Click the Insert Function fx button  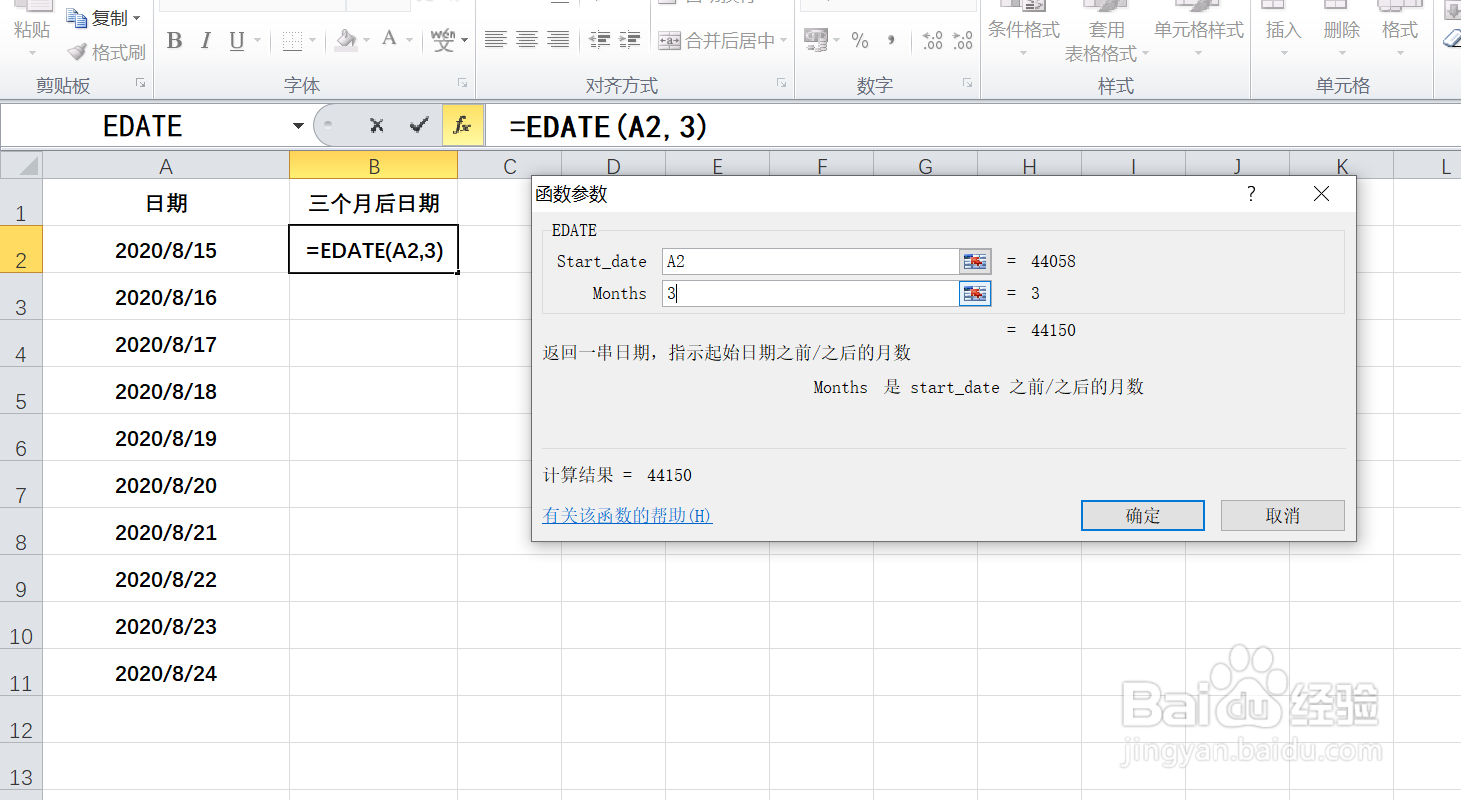point(462,125)
